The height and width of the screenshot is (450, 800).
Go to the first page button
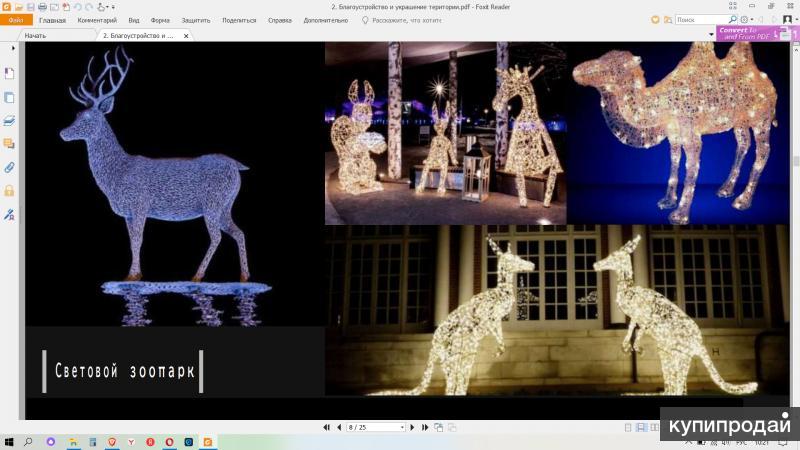(x=327, y=428)
